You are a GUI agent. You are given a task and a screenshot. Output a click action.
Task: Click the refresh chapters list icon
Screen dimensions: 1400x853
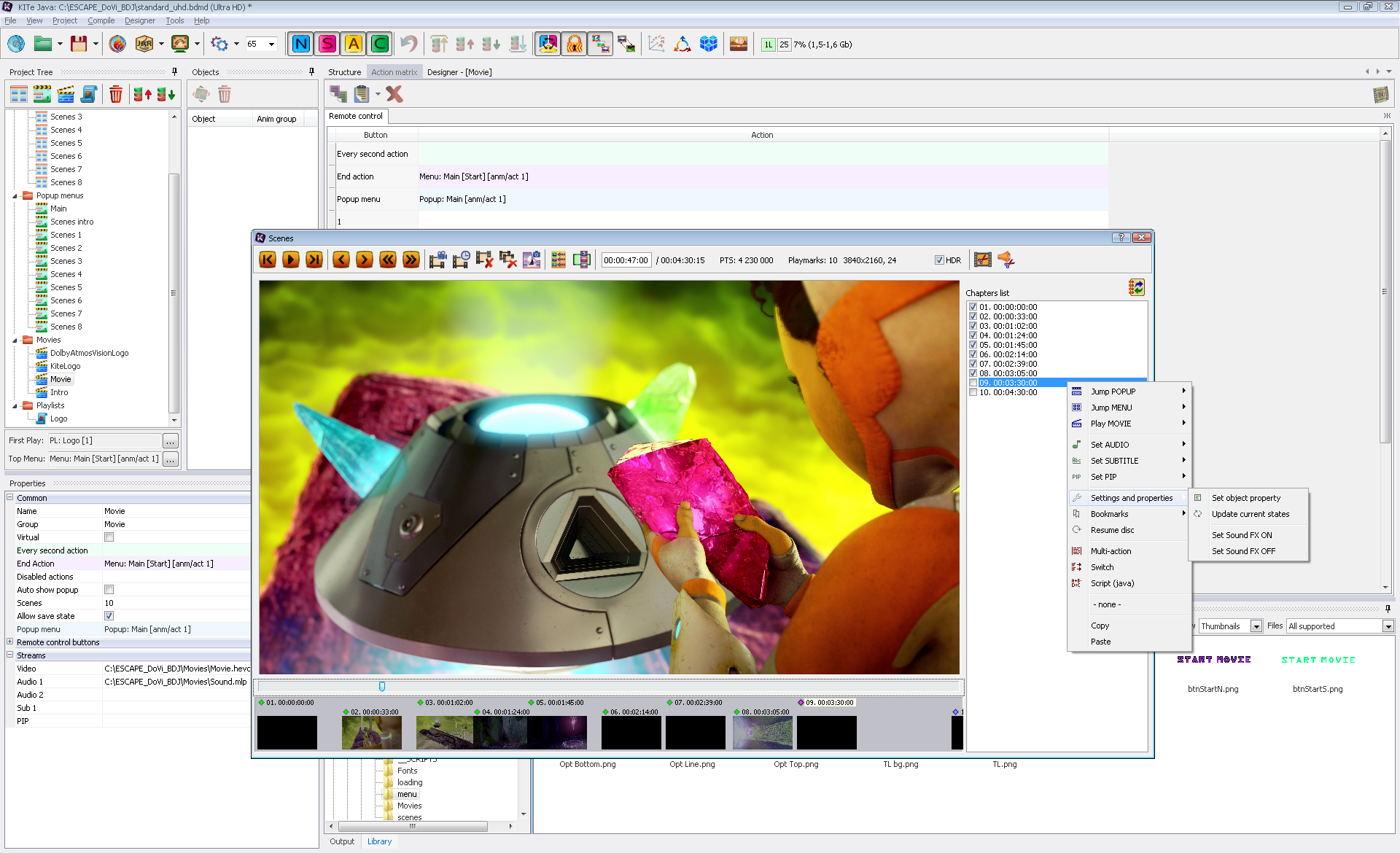1136,287
